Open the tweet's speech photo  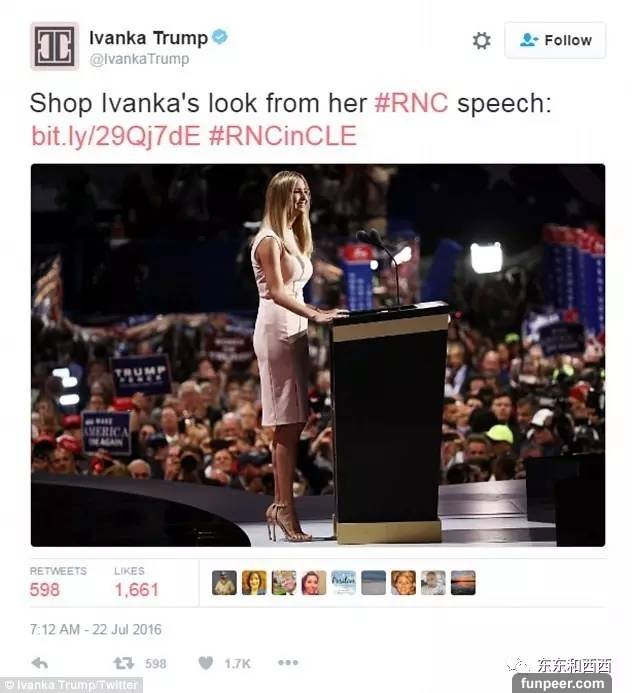point(318,355)
